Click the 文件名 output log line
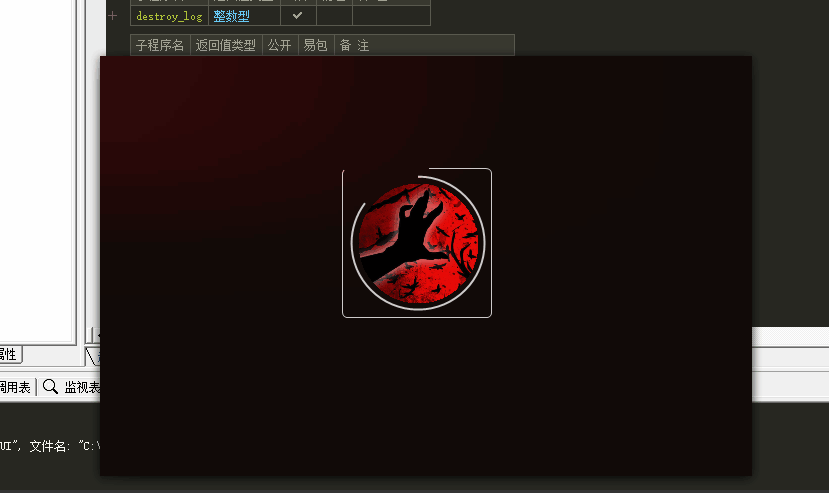Image resolution: width=829 pixels, height=493 pixels. [60, 445]
